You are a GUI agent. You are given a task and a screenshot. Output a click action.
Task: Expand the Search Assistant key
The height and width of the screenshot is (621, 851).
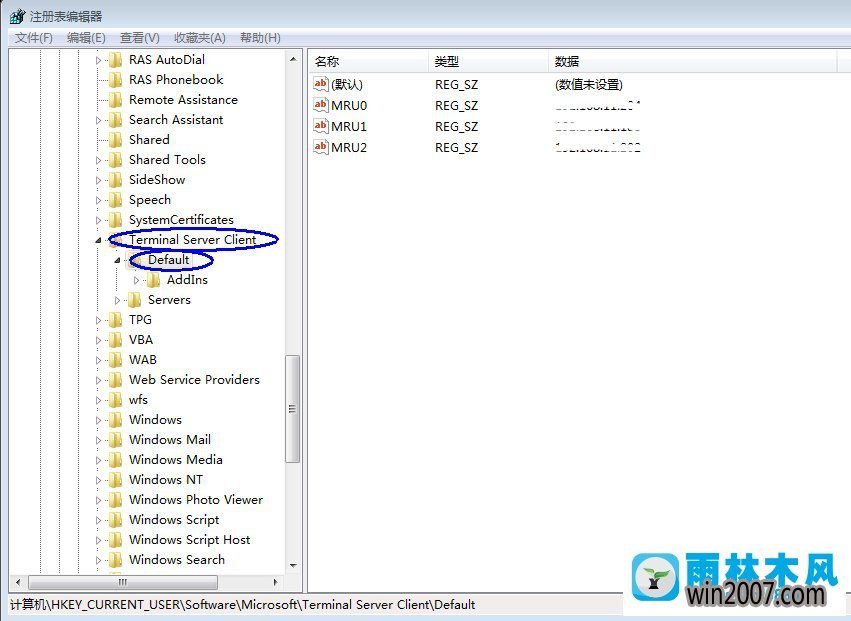pyautogui.click(x=98, y=121)
